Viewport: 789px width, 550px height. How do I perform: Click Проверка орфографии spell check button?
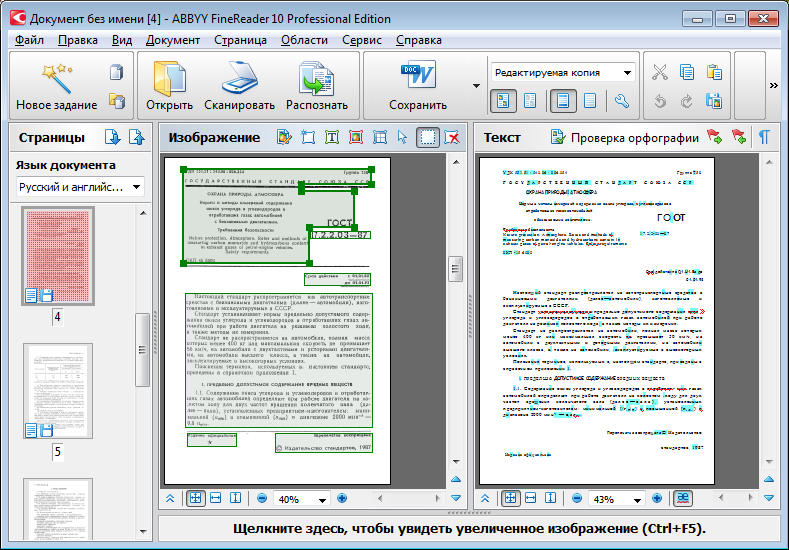click(x=624, y=137)
